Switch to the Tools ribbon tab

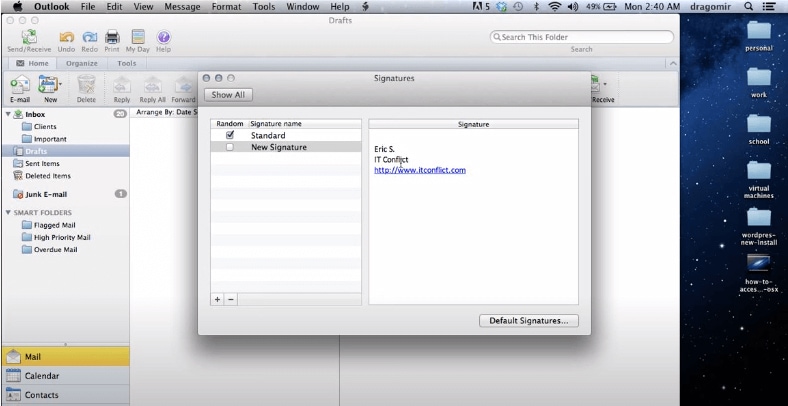click(x=127, y=63)
